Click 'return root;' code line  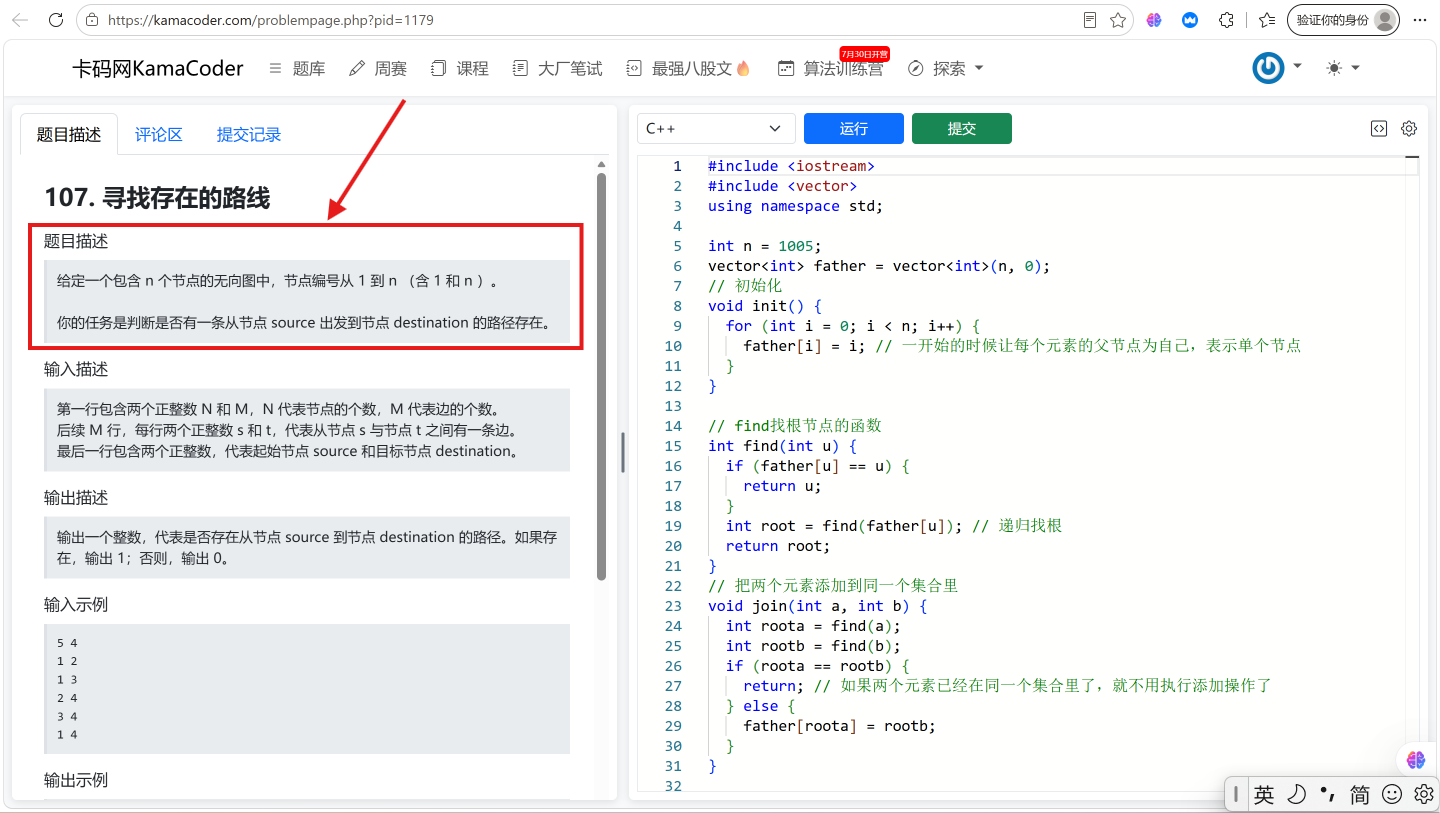778,546
